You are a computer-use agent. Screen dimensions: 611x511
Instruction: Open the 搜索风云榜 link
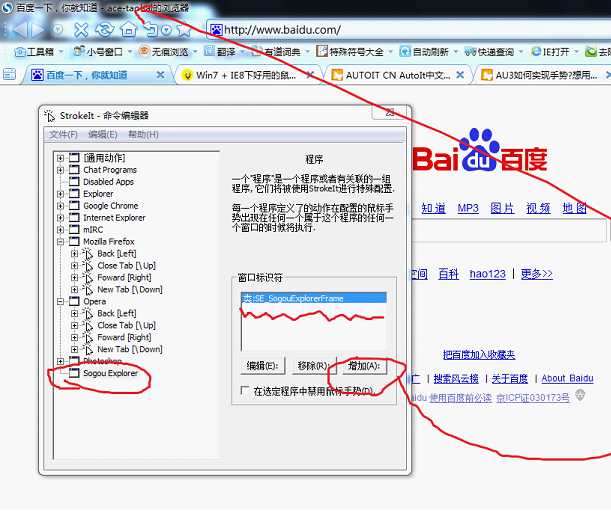coord(456,378)
